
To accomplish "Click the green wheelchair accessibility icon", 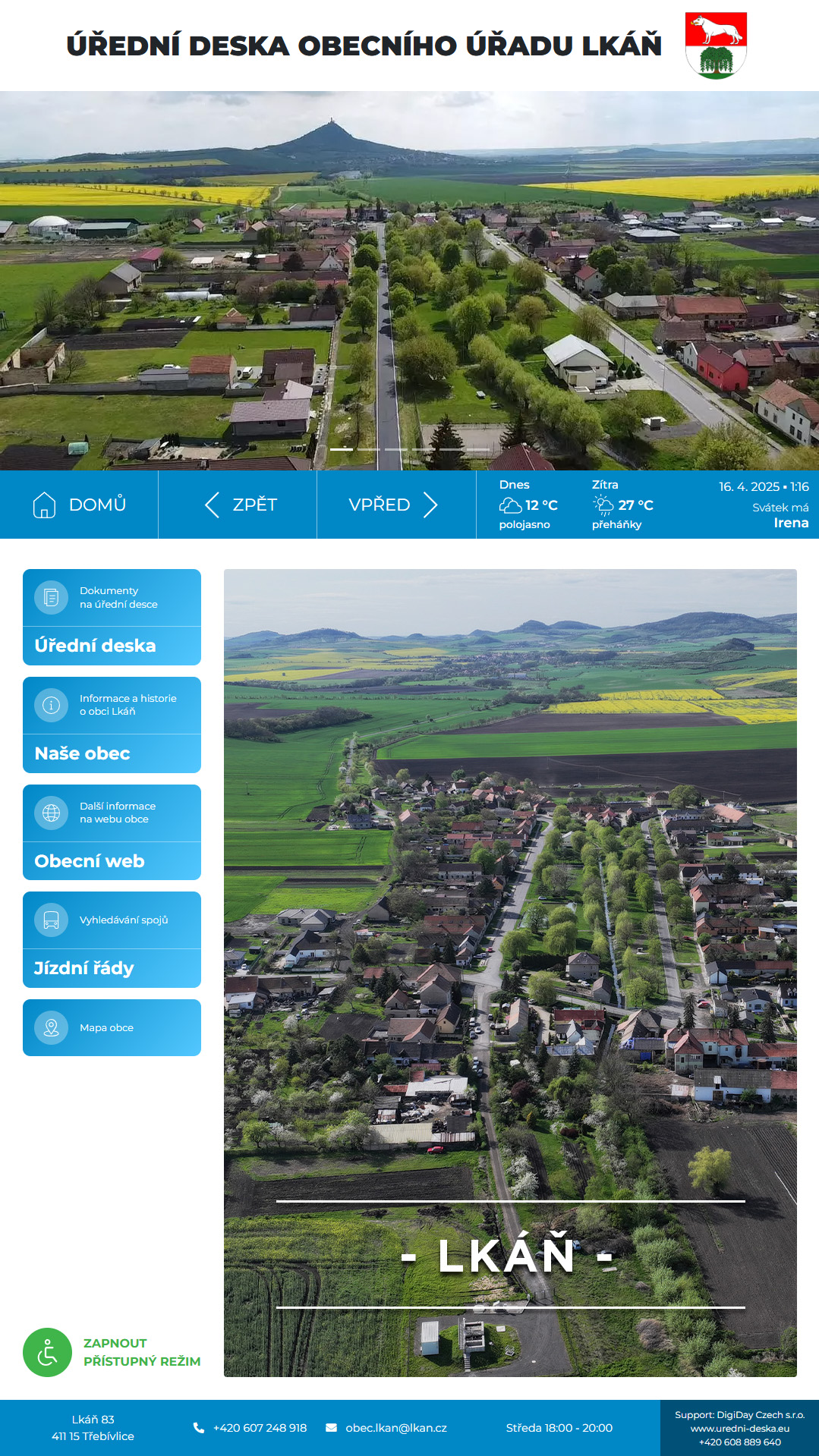I will pos(47,1352).
